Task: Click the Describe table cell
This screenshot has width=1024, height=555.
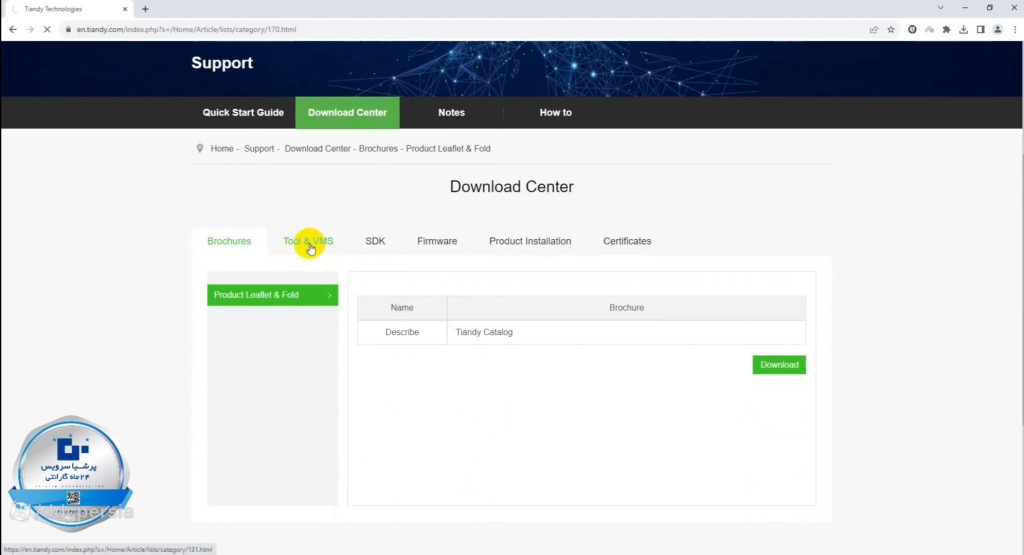Action: pyautogui.click(x=402, y=332)
